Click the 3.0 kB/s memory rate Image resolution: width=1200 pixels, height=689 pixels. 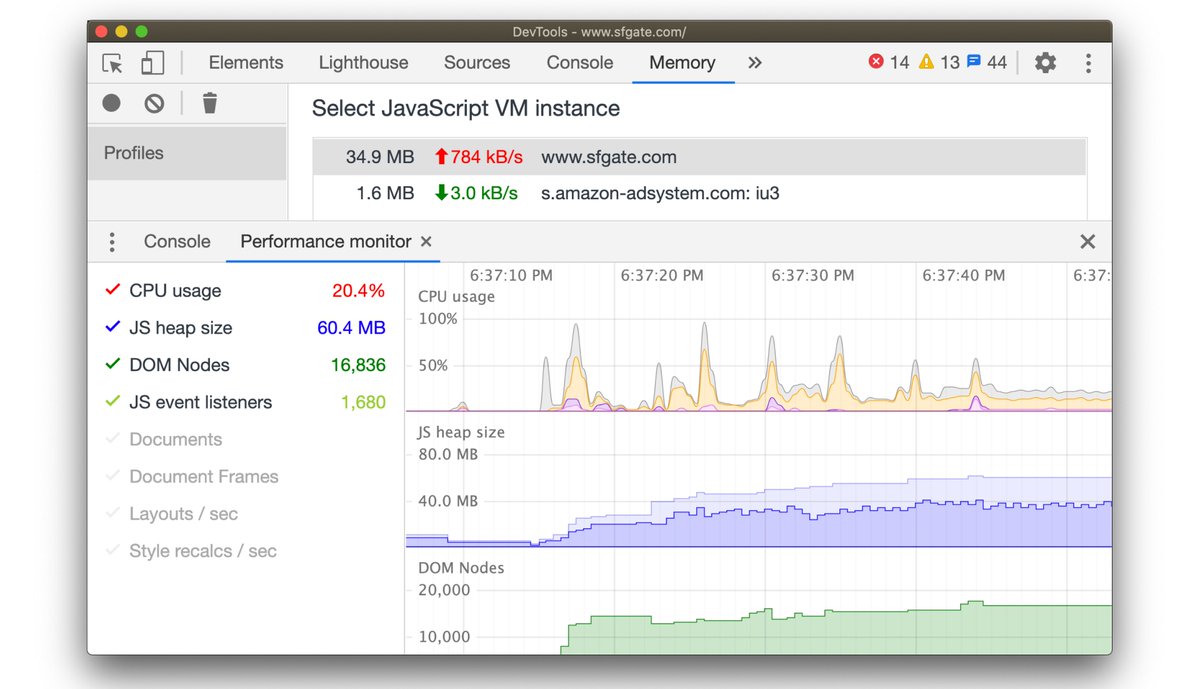tap(476, 193)
